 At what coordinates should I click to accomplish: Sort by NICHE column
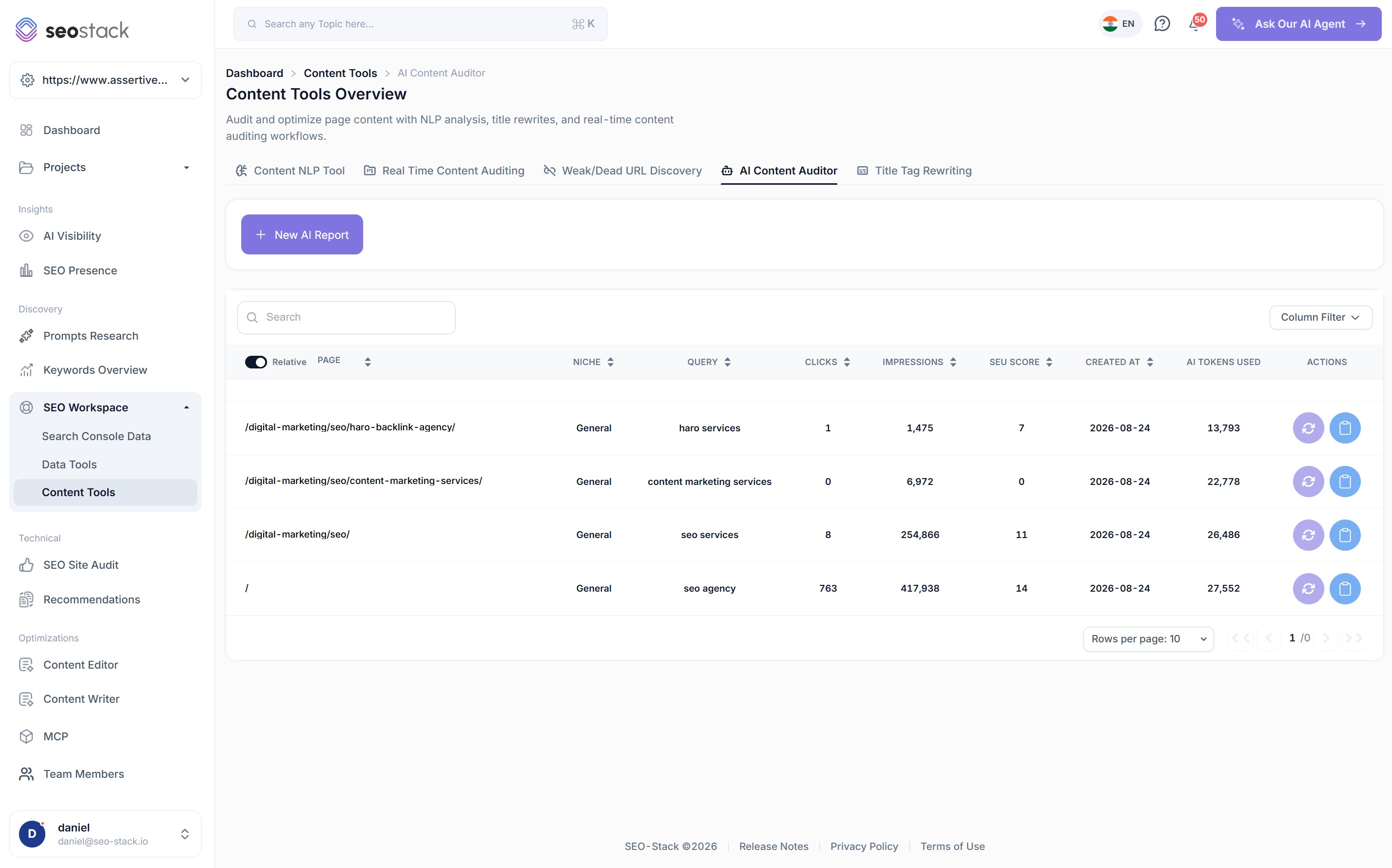(610, 362)
